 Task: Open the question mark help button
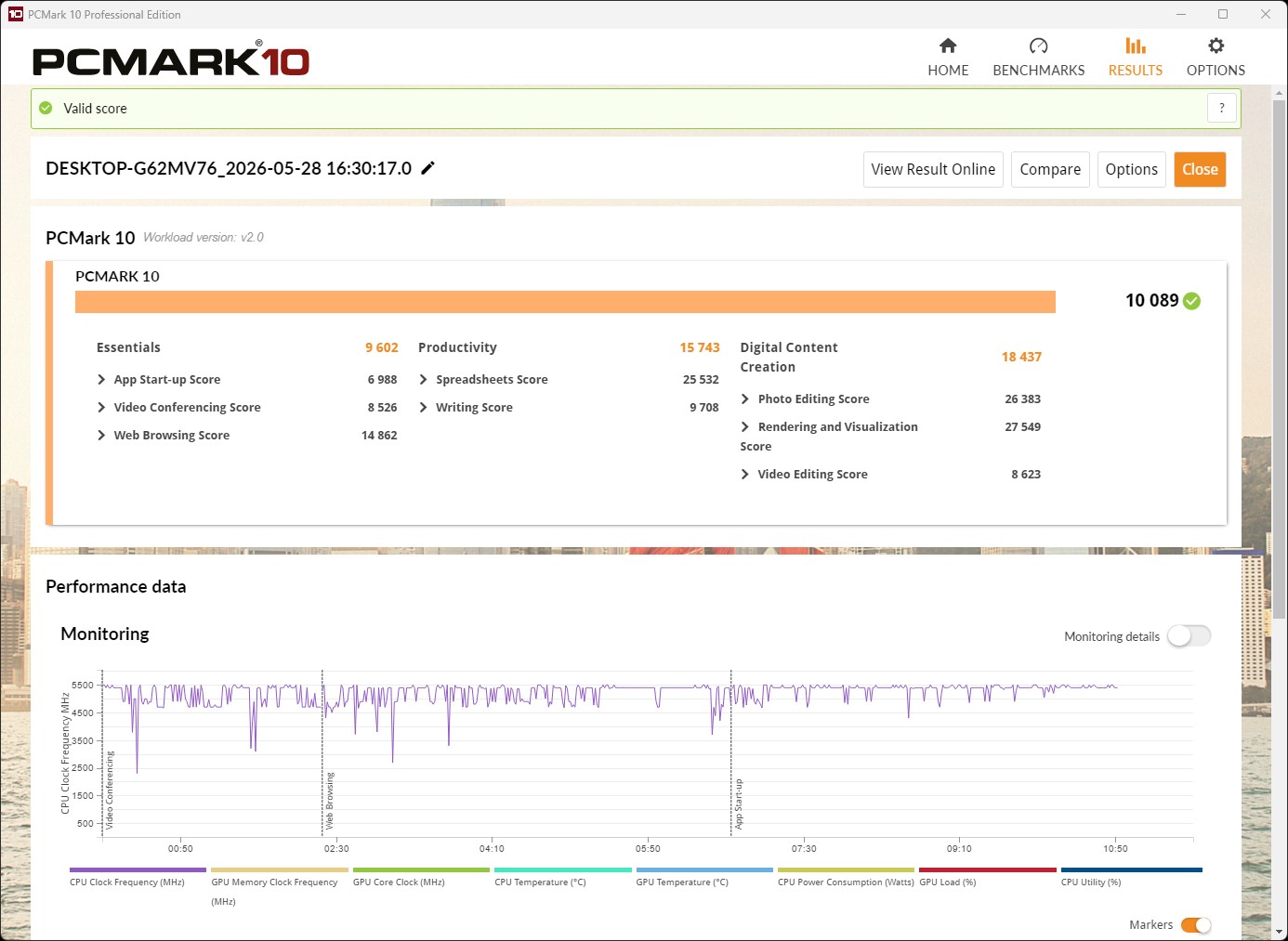click(x=1221, y=108)
